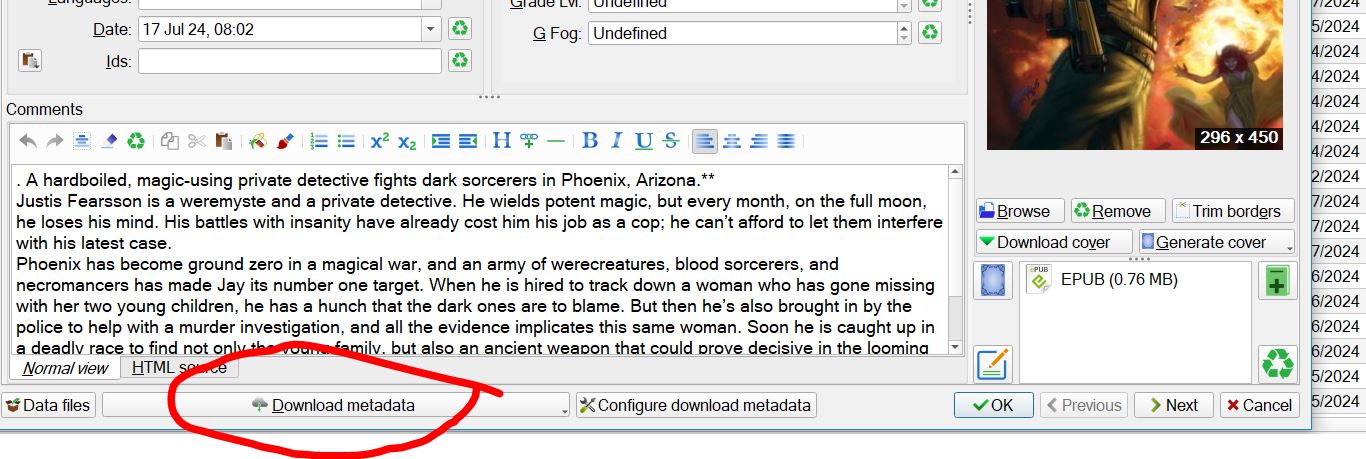Pick text foreground color brush
1366x459 pixels.
[x=285, y=141]
